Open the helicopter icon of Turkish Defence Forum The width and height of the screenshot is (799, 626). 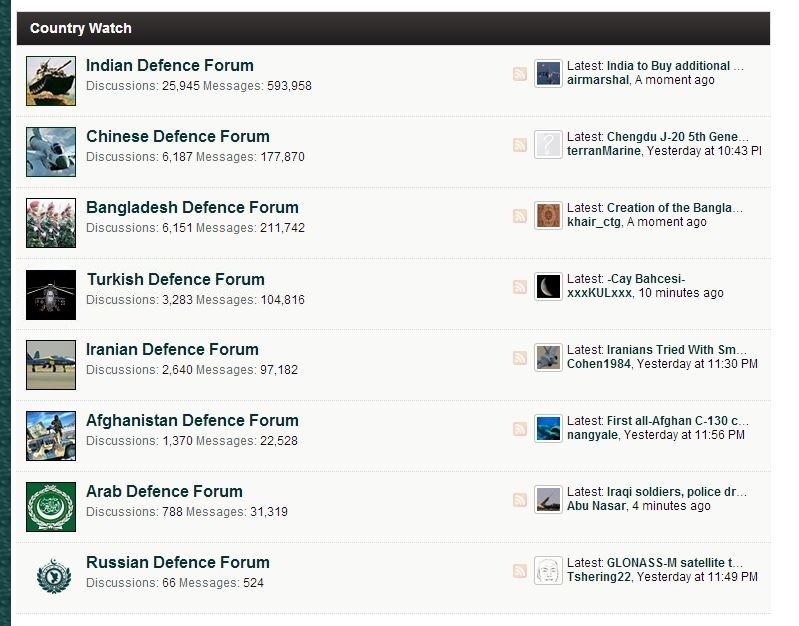[x=51, y=295]
